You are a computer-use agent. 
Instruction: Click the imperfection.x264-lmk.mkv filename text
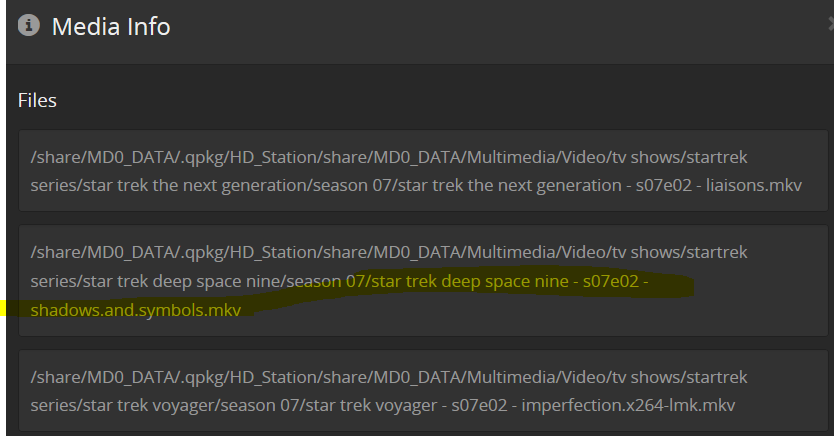click(622, 405)
